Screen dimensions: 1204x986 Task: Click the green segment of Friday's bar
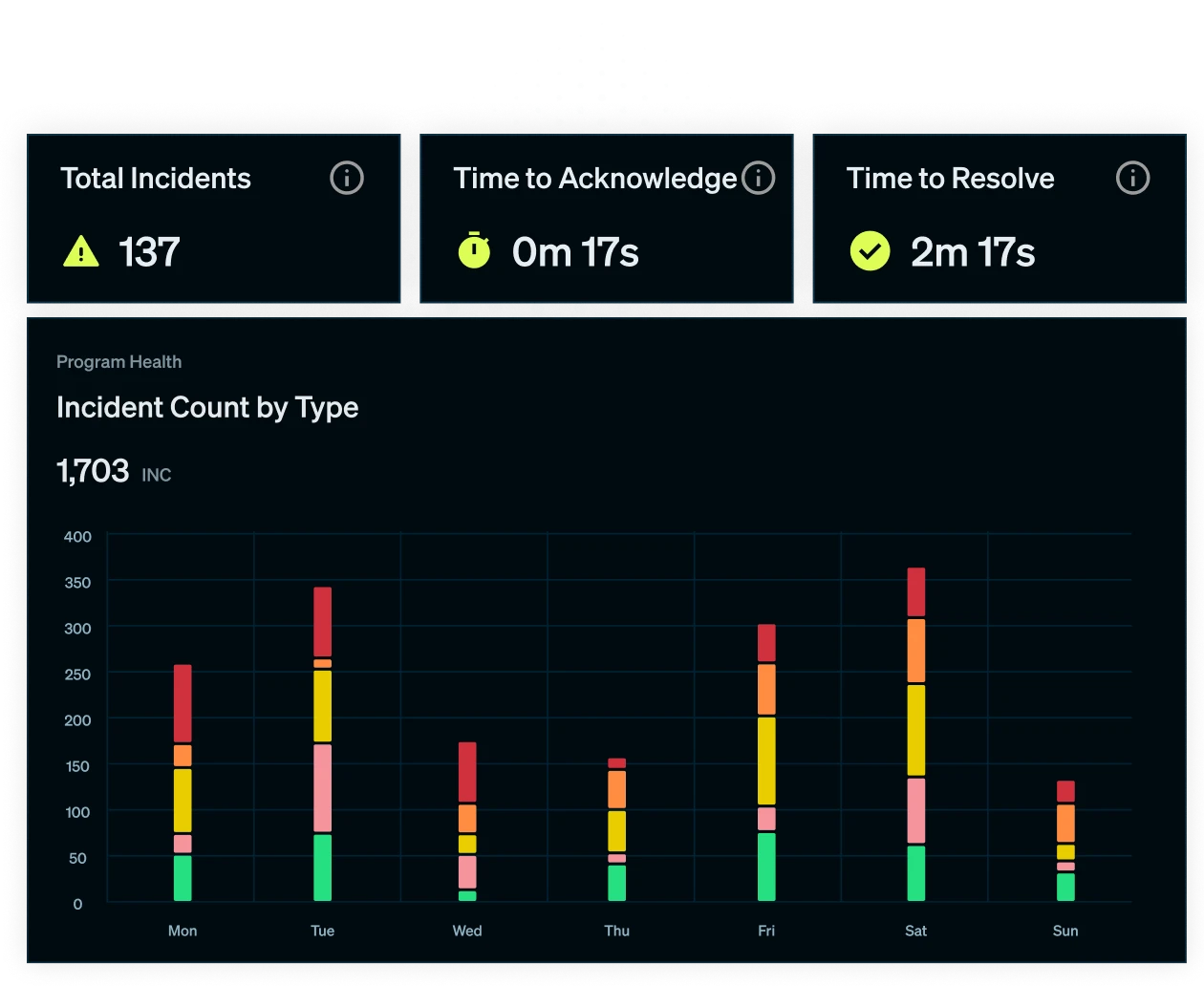click(x=766, y=867)
